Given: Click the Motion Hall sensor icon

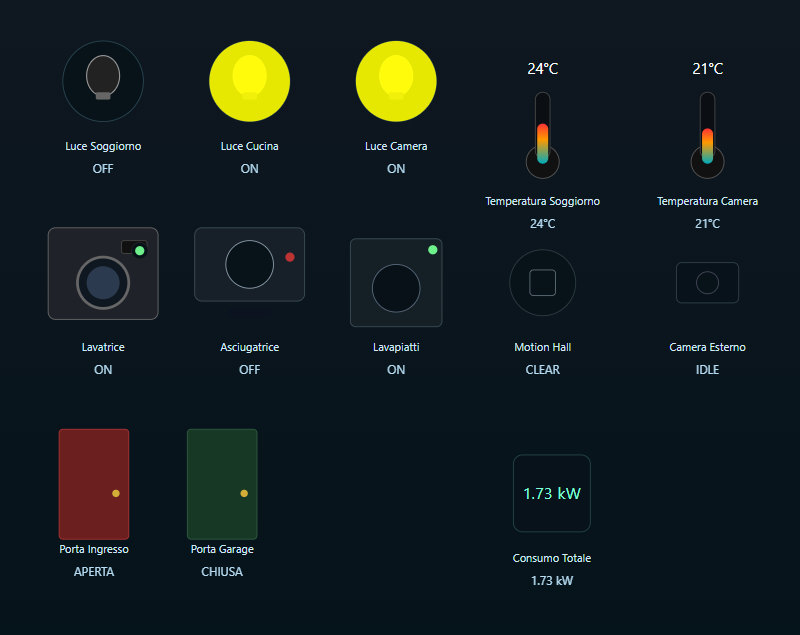Looking at the screenshot, I should click(542, 283).
